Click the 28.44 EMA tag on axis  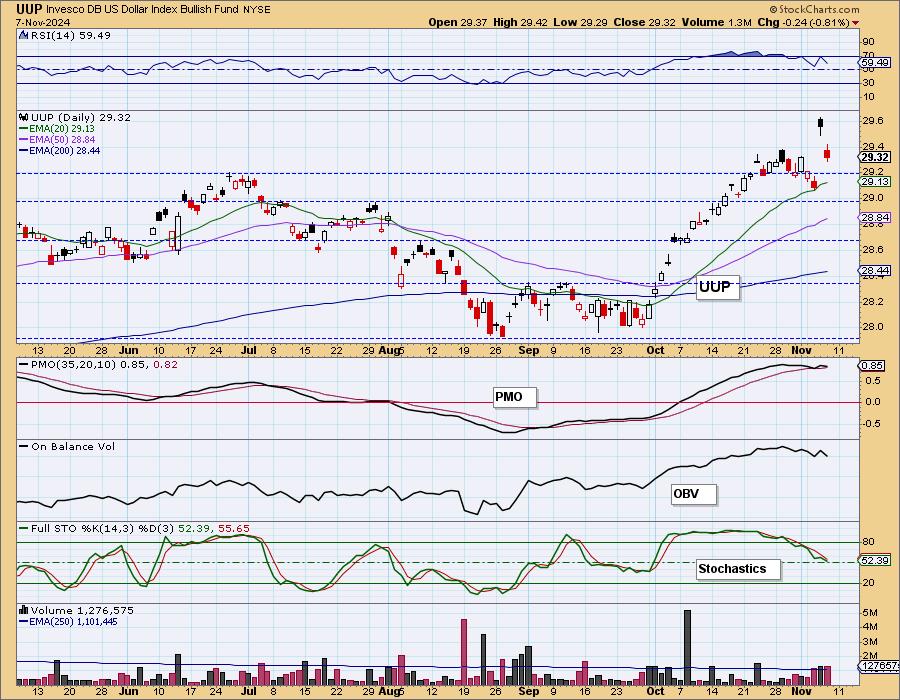[875, 270]
